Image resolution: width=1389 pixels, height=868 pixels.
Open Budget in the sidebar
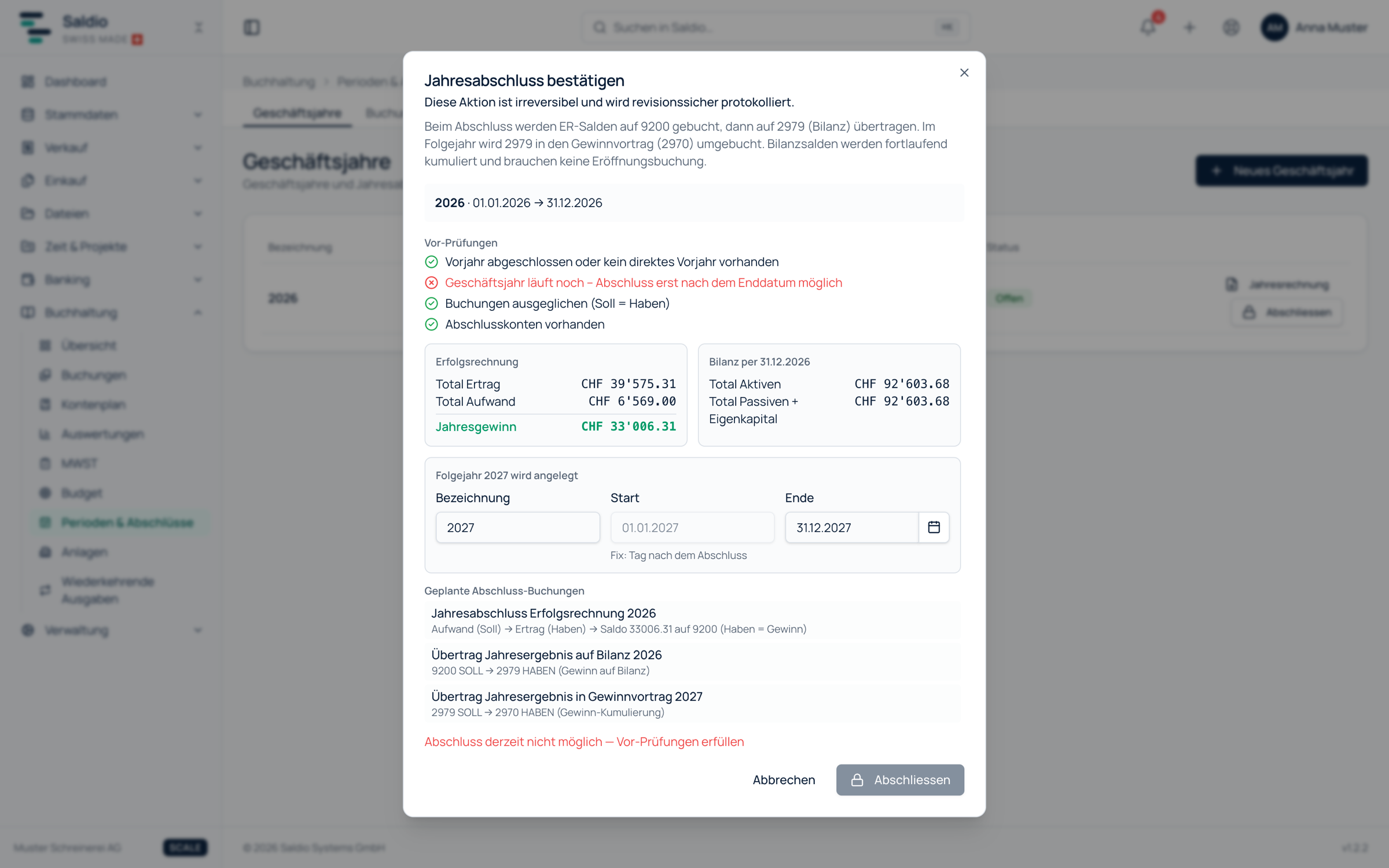(120, 493)
